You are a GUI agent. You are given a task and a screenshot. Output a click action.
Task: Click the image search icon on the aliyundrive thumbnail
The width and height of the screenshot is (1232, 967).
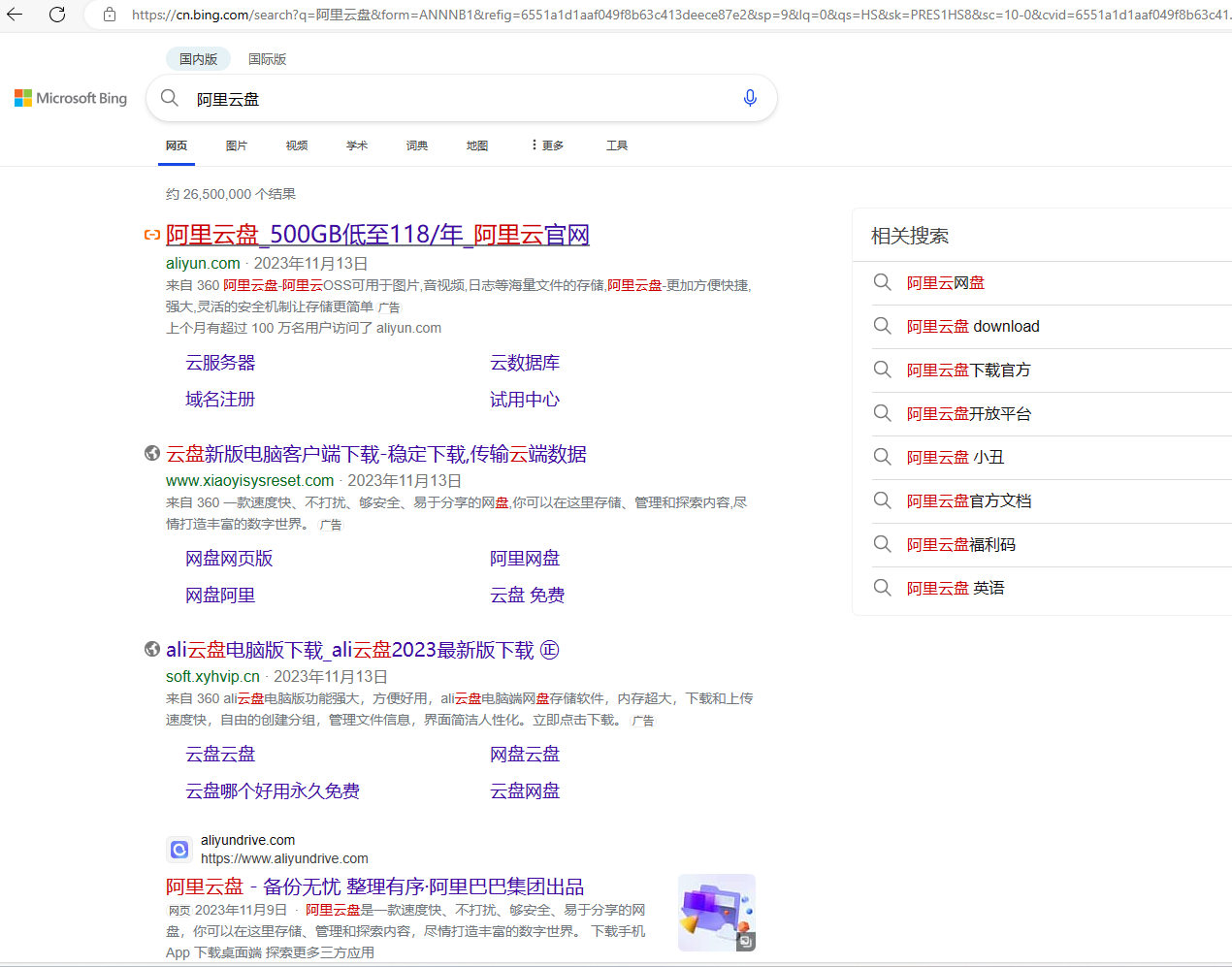point(745,941)
